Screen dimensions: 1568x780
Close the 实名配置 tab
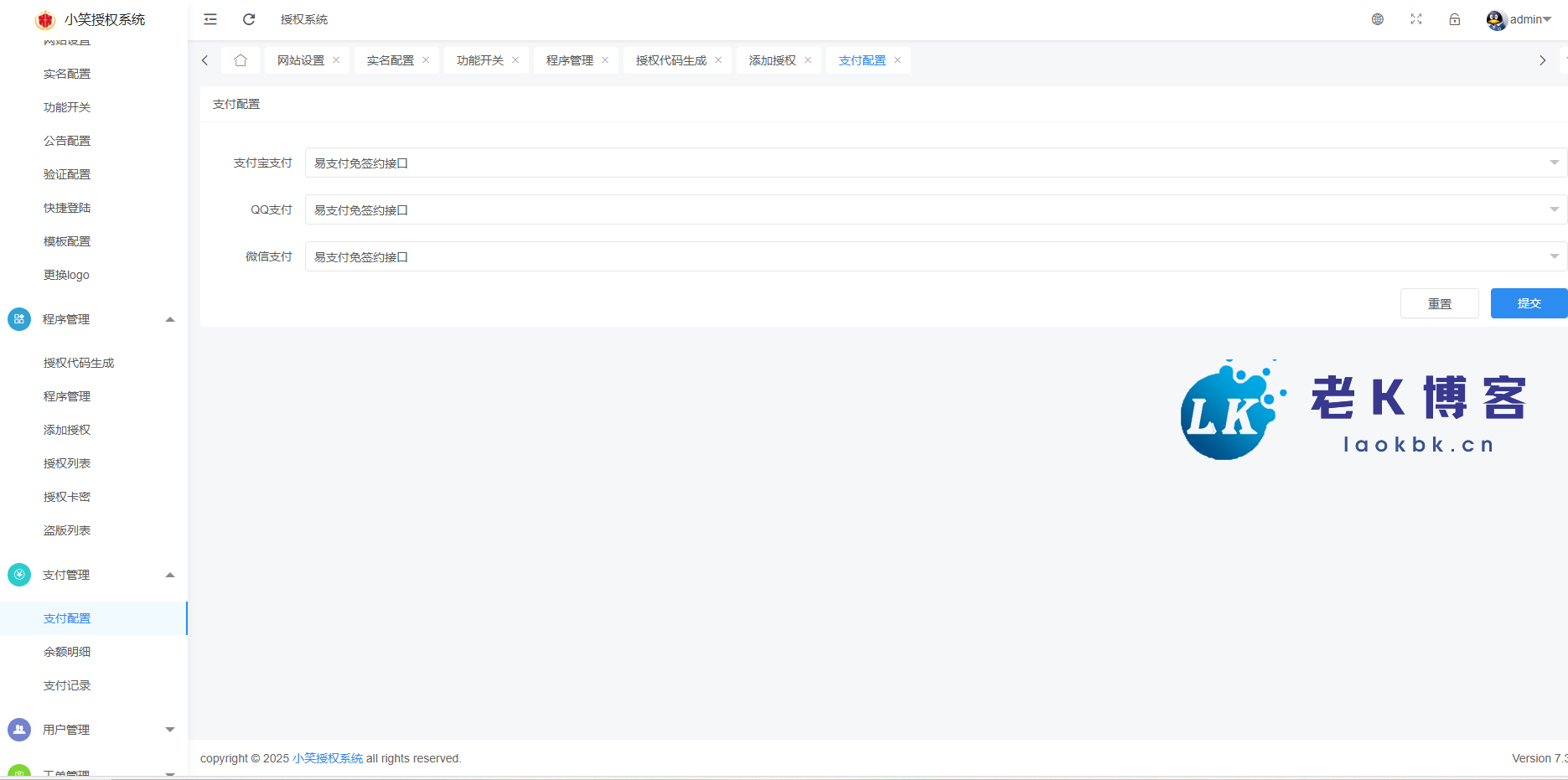(x=426, y=60)
